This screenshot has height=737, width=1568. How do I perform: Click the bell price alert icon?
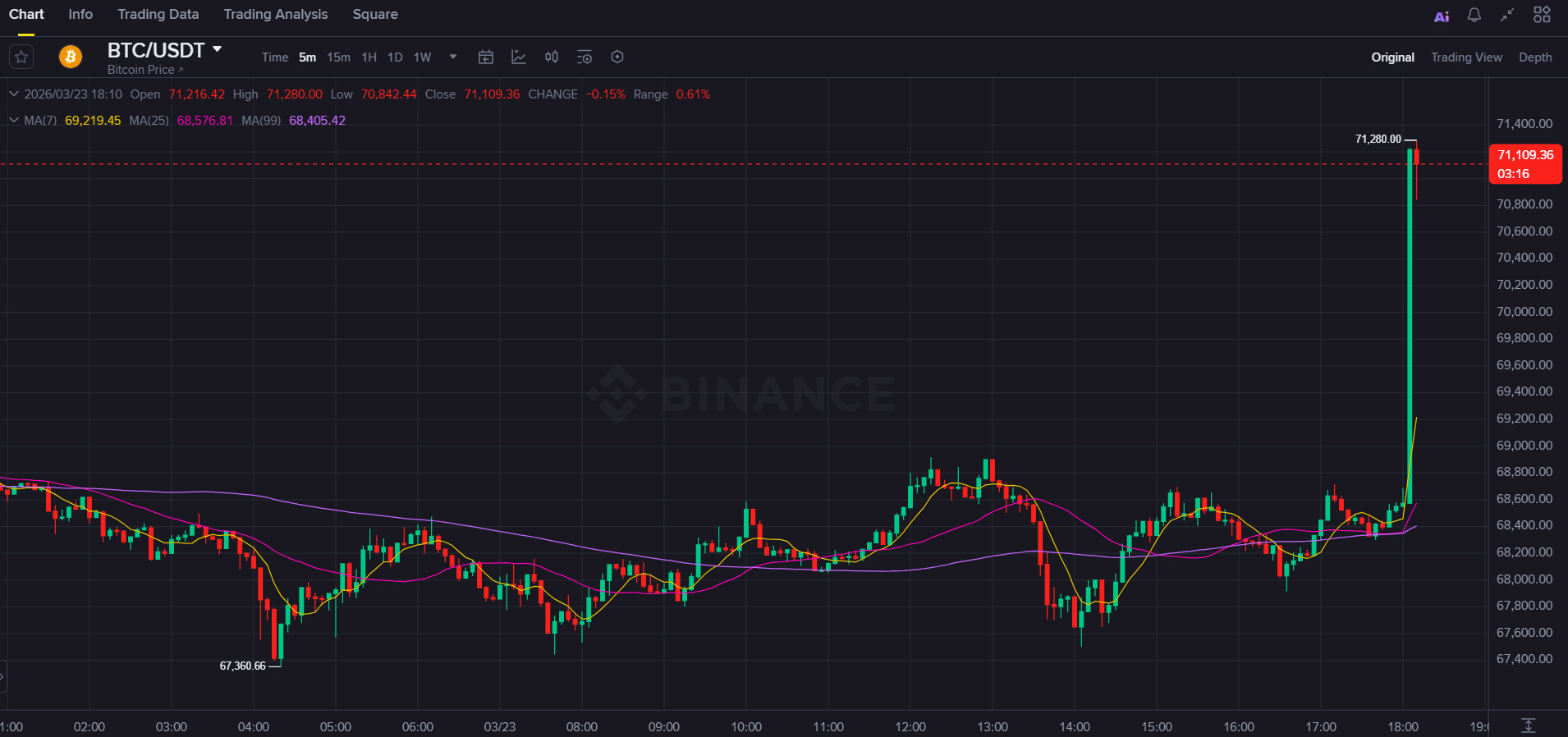1474,15
